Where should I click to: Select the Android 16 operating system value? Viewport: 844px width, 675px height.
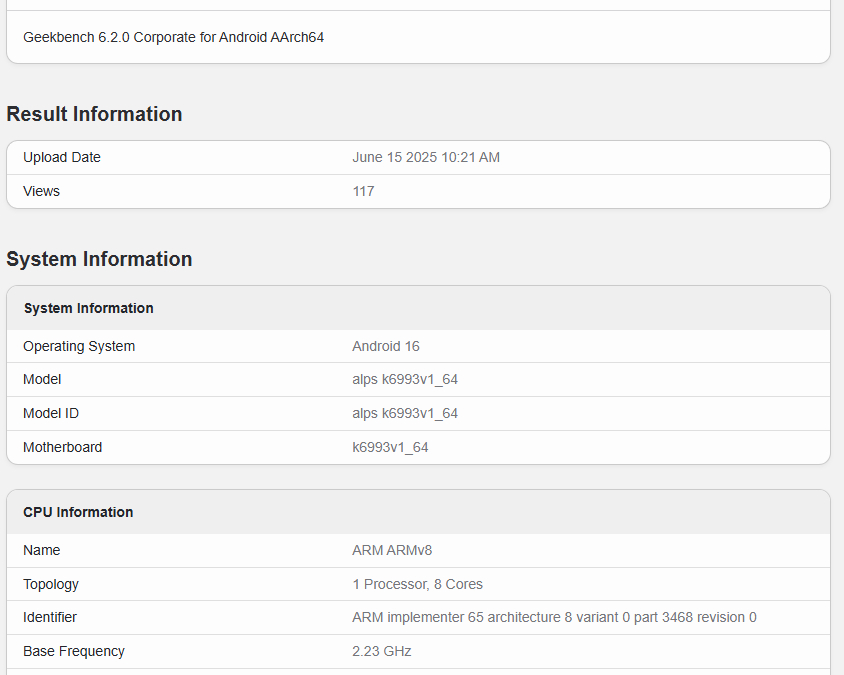pyautogui.click(x=385, y=346)
